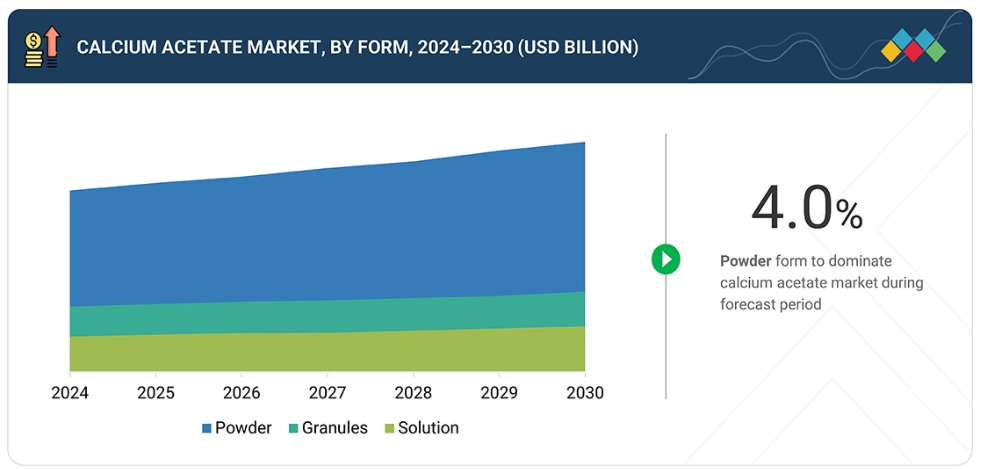The width and height of the screenshot is (983, 469).
Task: Select the Powder legend label
Action: click(x=243, y=428)
